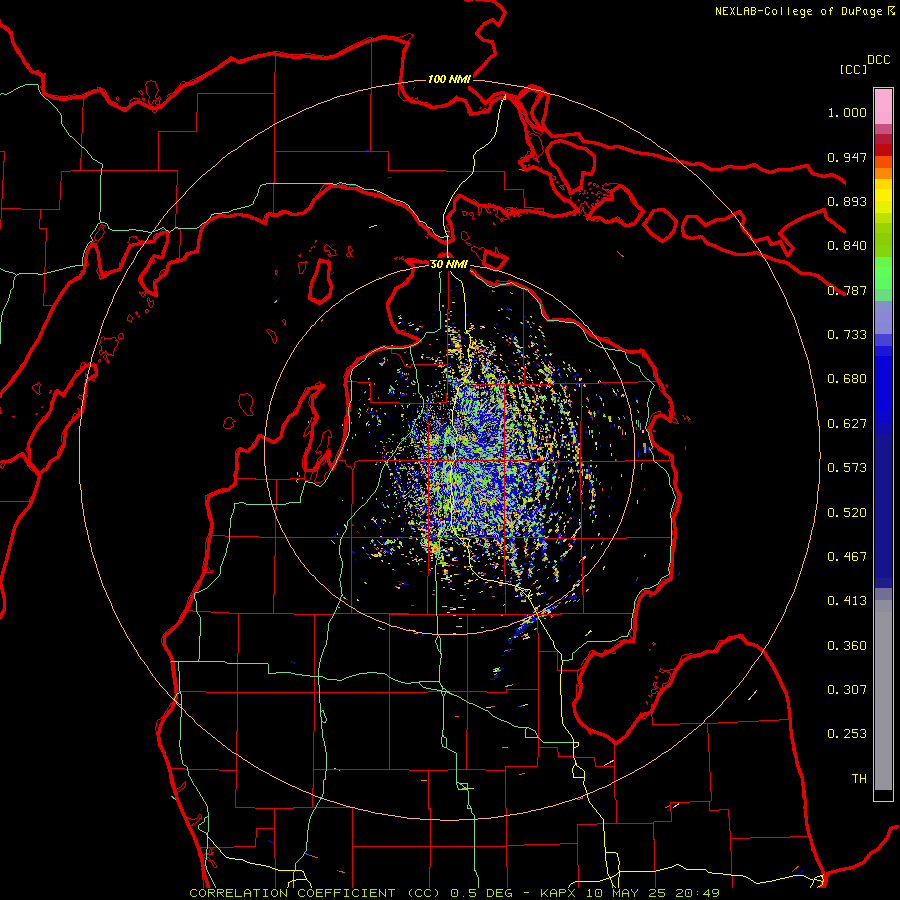900x900 pixels.
Task: Click the 0.253 legend value
Action: pyautogui.click(x=847, y=734)
